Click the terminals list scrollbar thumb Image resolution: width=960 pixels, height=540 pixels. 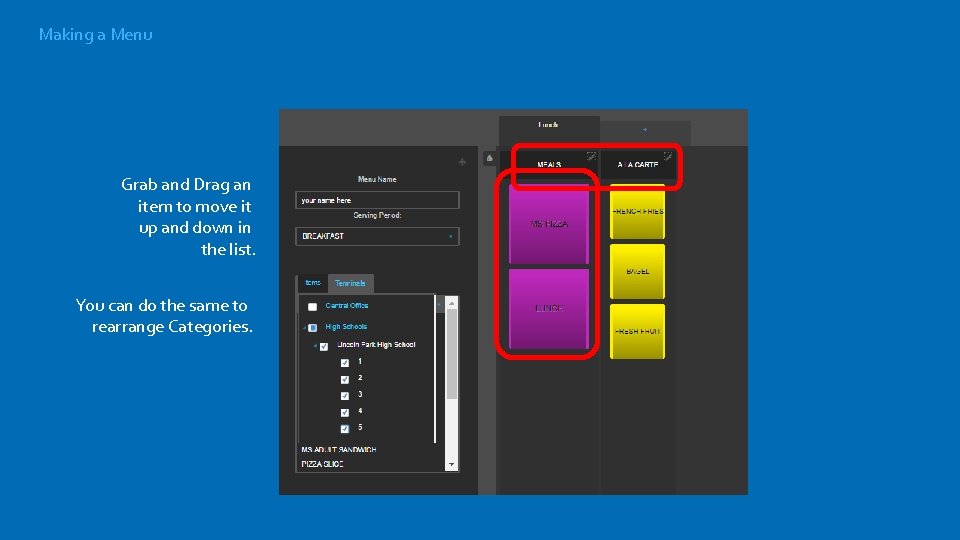pos(452,354)
